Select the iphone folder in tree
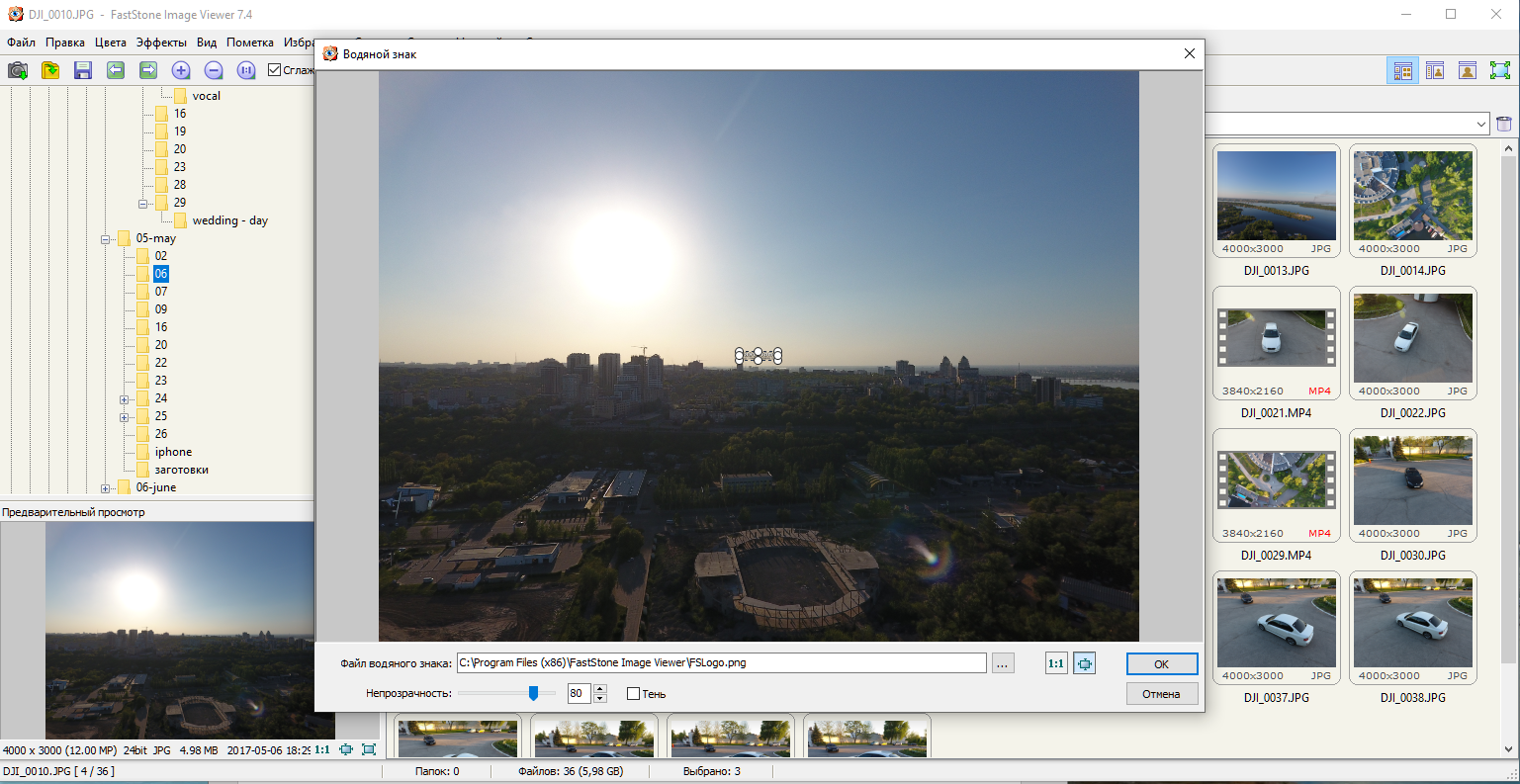Image resolution: width=1520 pixels, height=784 pixels. 173,452
